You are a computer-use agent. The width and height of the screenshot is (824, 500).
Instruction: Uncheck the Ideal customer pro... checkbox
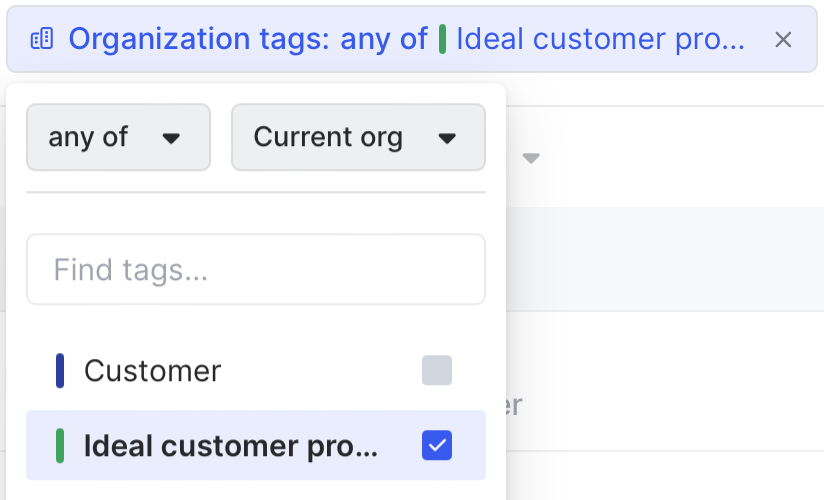pyautogui.click(x=437, y=446)
